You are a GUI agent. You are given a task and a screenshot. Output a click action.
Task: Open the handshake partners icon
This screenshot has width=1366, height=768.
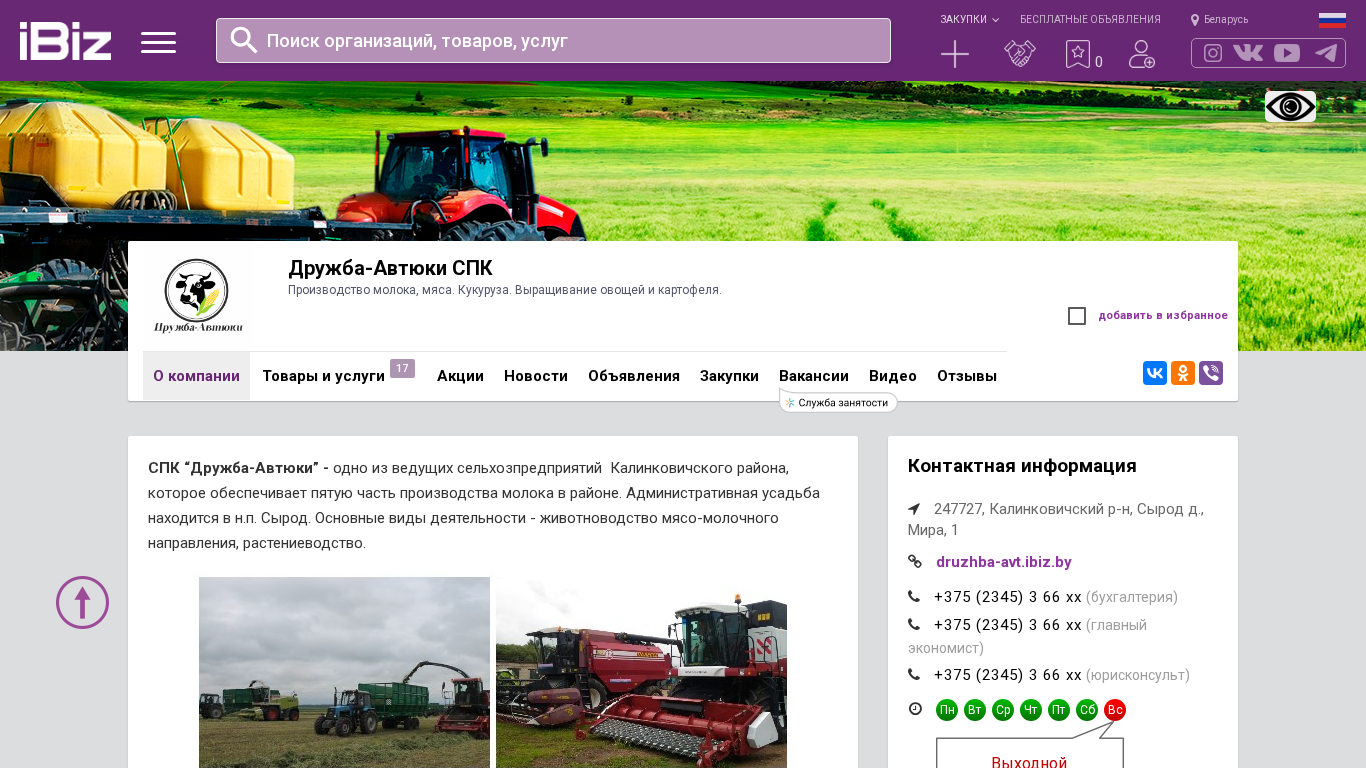1020,54
